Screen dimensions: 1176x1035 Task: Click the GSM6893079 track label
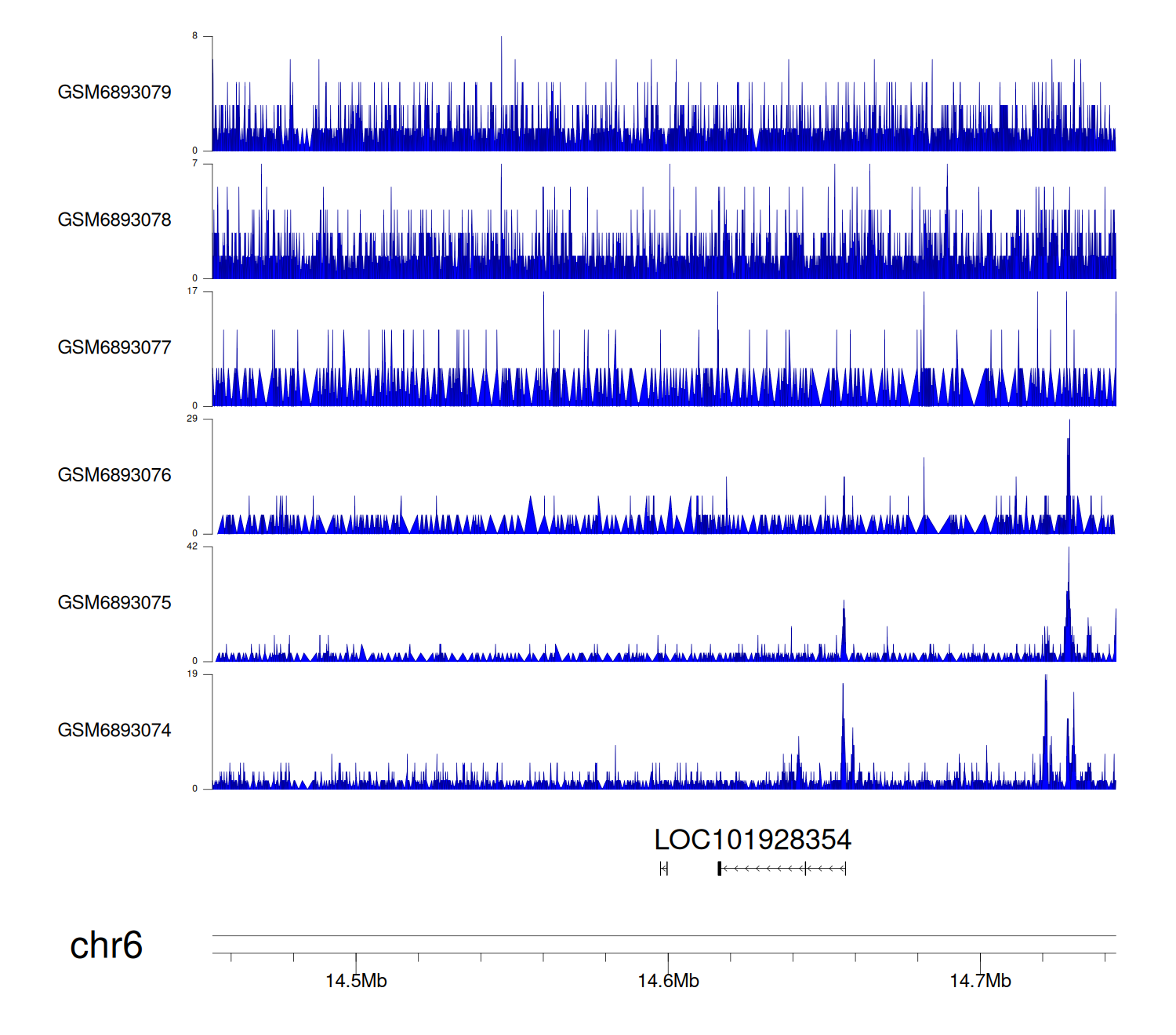[114, 93]
